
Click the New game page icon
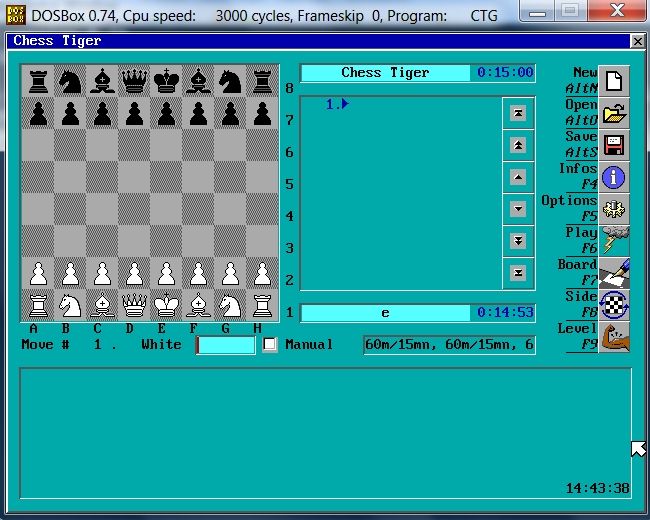(x=614, y=81)
